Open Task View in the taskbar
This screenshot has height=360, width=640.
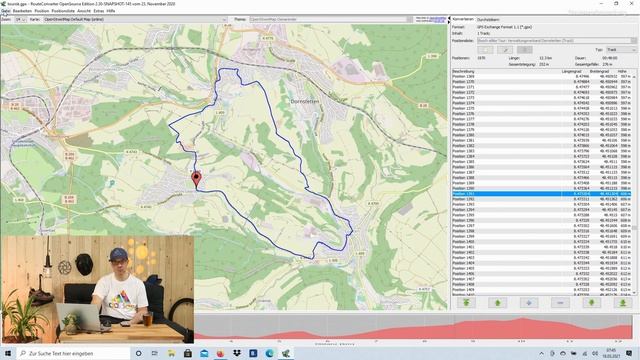(x=155, y=353)
